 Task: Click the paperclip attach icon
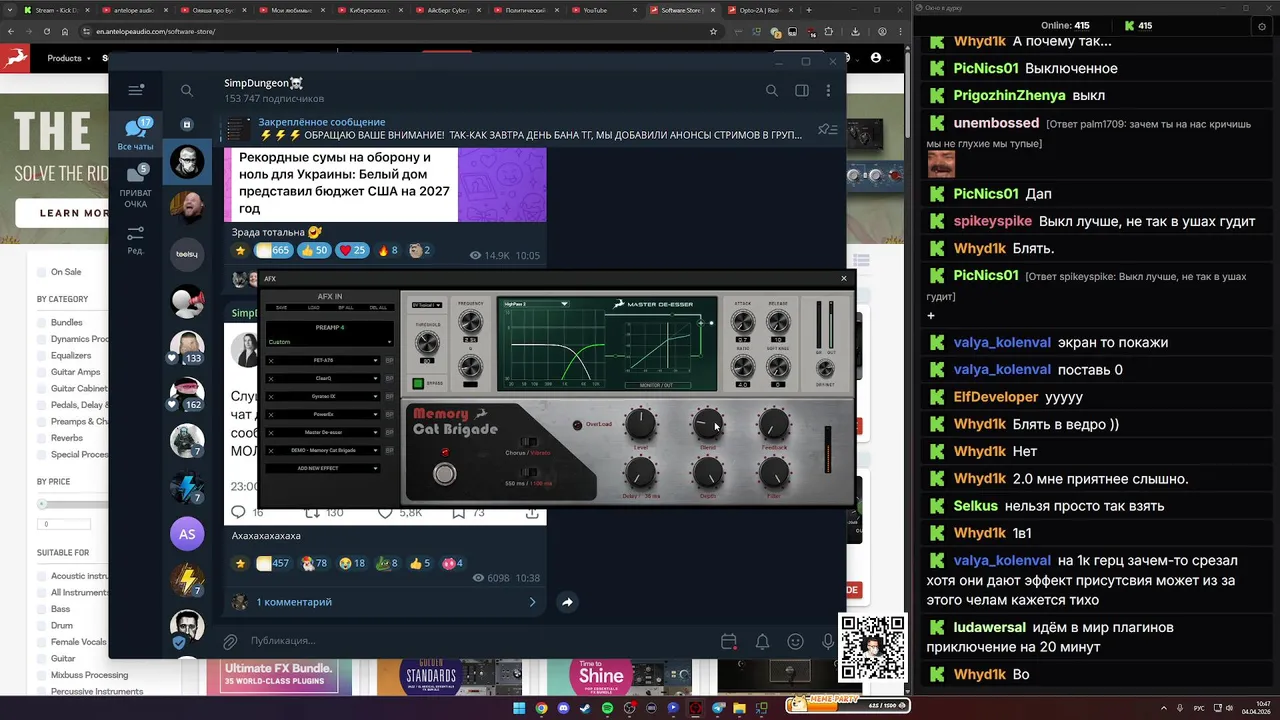coord(230,641)
